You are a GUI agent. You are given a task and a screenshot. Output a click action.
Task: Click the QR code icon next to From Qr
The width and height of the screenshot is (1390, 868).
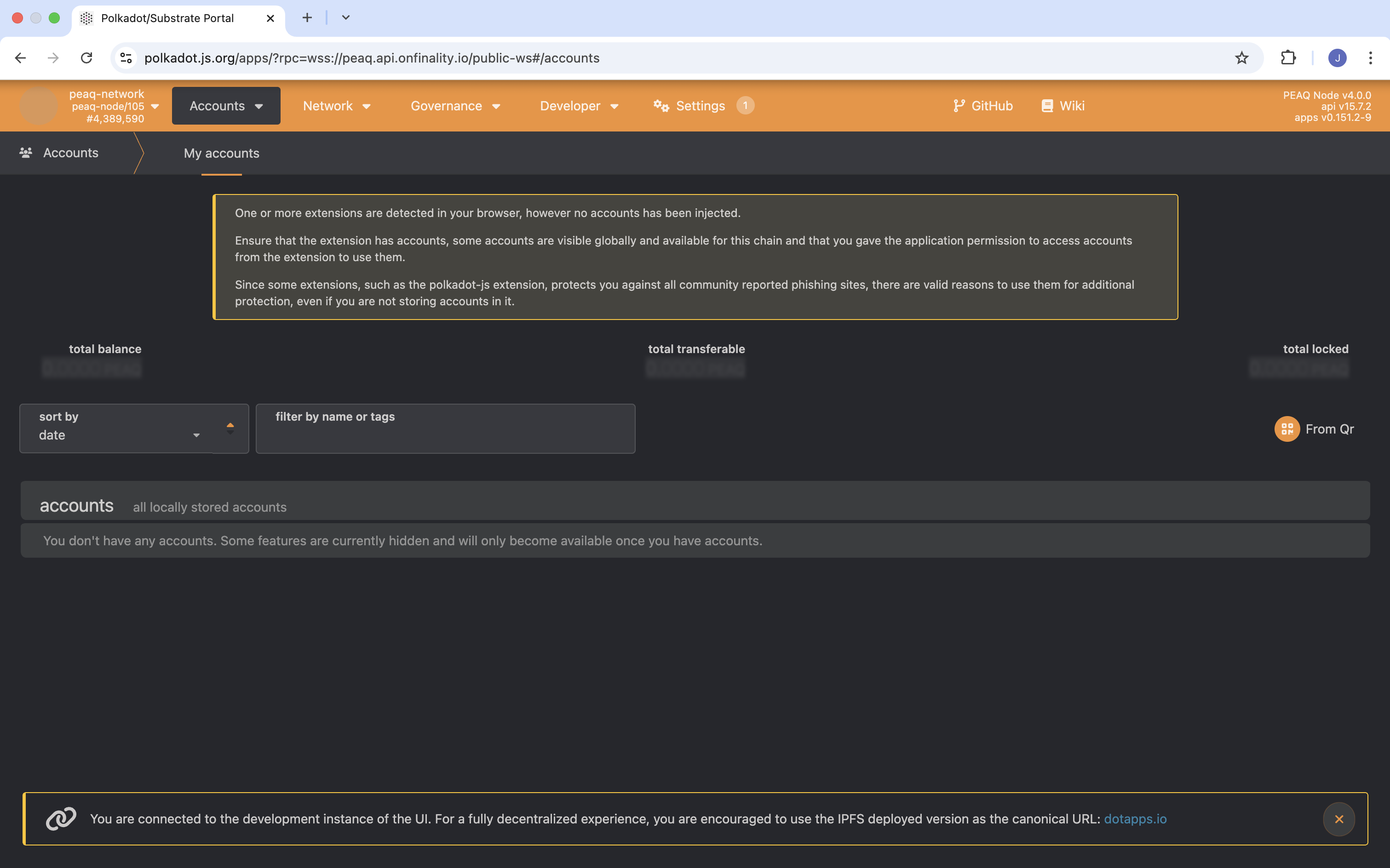coord(1287,428)
